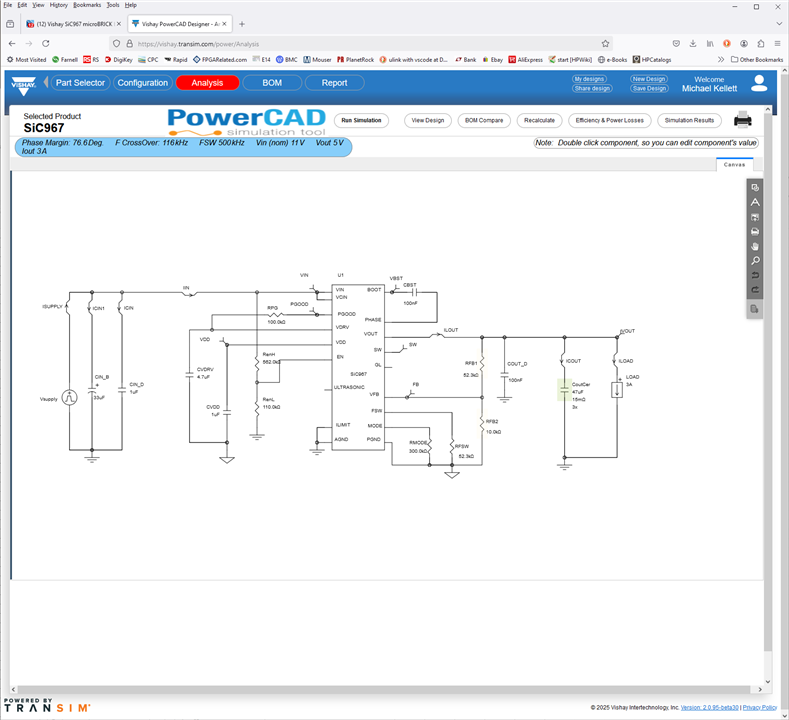The image size is (789, 720).
Task: Click the printer icon in canvas toolbar
Action: (x=755, y=231)
